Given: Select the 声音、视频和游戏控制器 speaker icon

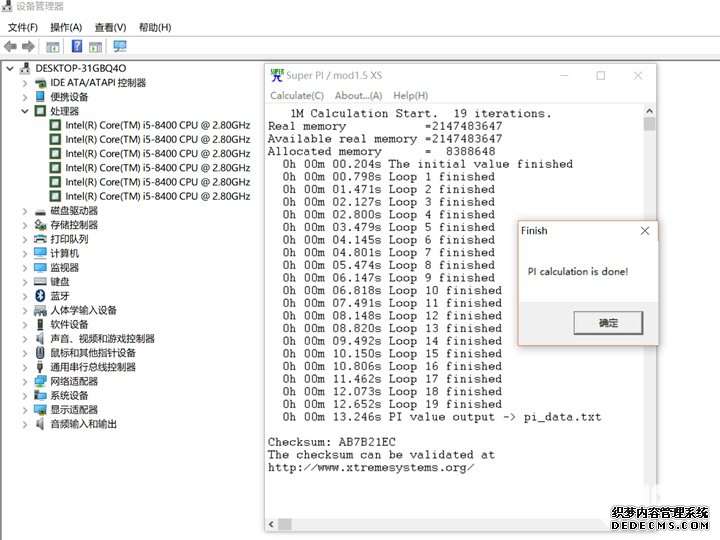Looking at the screenshot, I should (40, 339).
